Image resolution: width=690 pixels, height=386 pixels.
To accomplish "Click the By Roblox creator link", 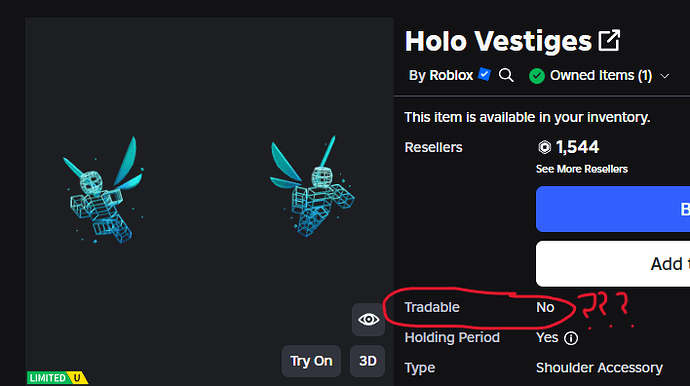I will point(441,75).
